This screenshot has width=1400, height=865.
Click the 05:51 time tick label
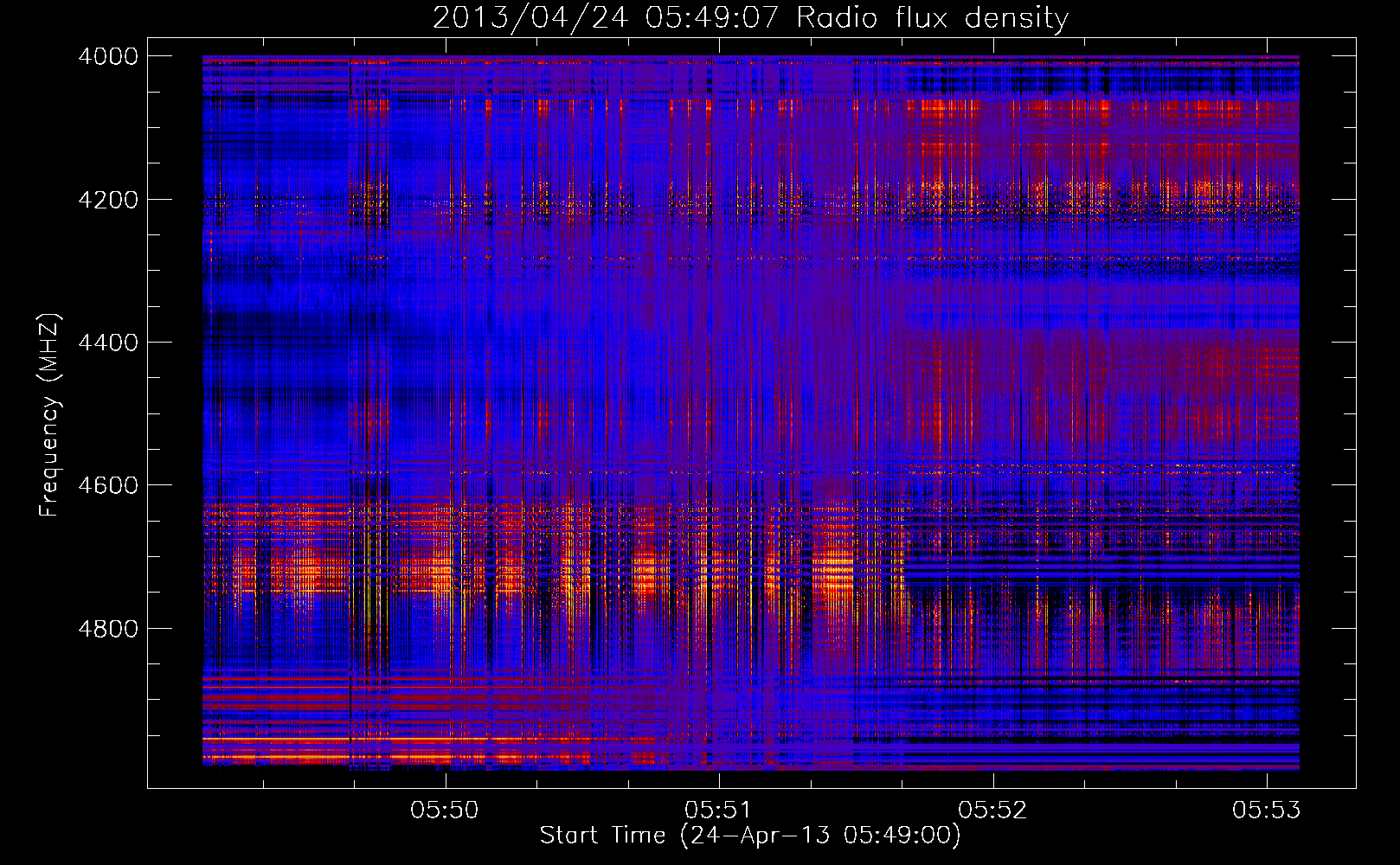coord(719,810)
